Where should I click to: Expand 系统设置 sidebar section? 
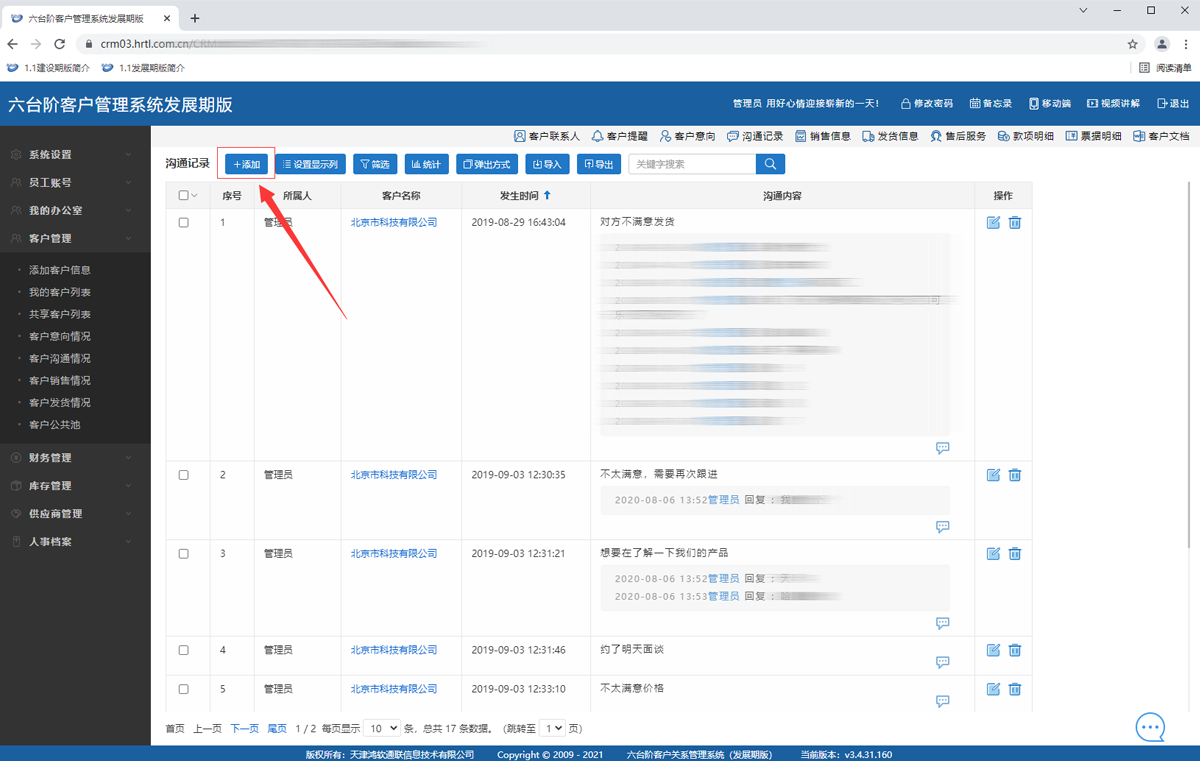point(75,155)
